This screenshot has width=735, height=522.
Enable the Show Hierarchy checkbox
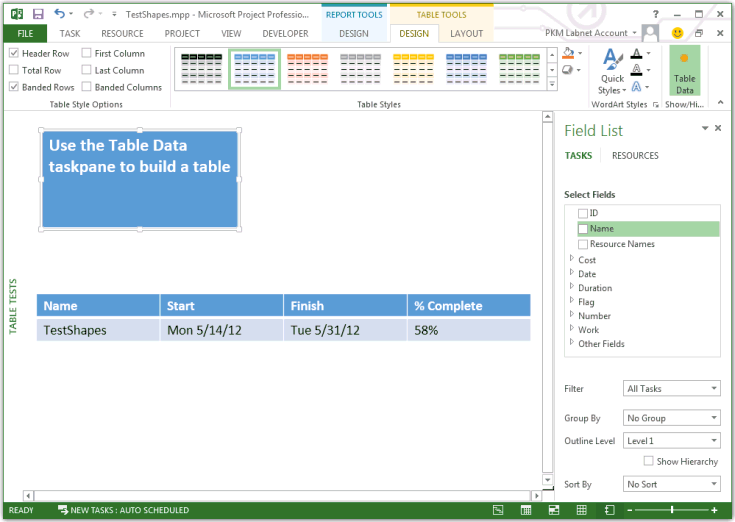[x=648, y=461]
